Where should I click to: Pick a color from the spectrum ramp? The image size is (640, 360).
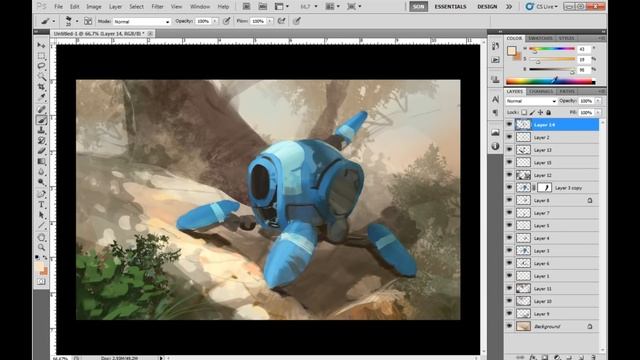[550, 82]
